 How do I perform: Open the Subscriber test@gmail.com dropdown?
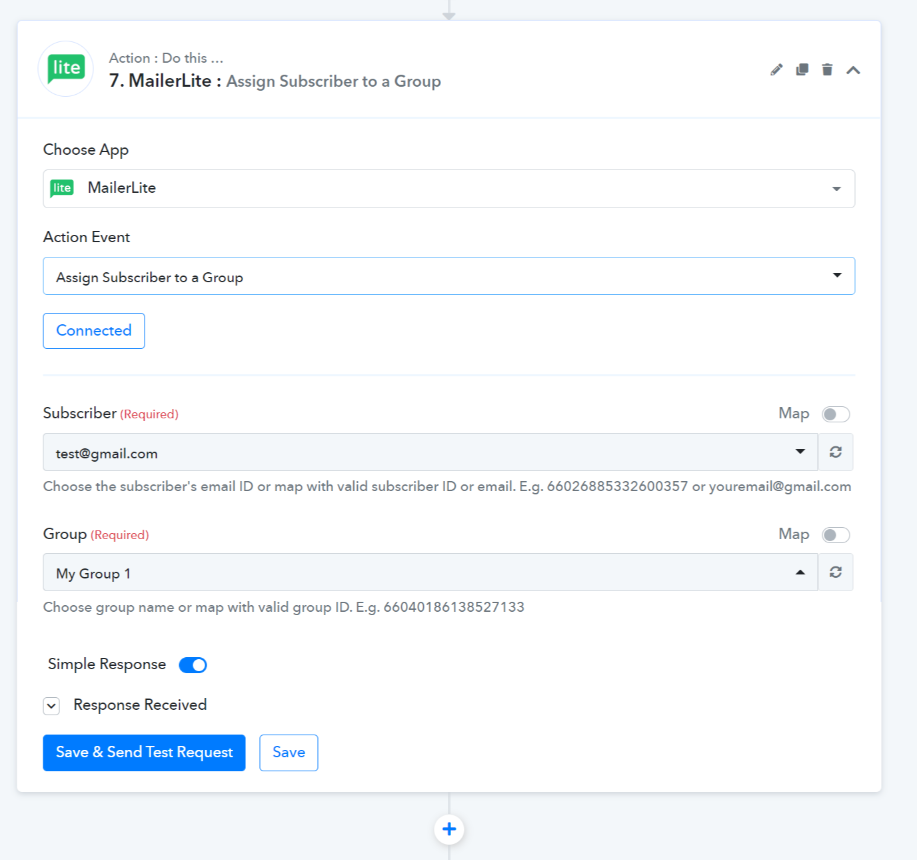(x=430, y=452)
